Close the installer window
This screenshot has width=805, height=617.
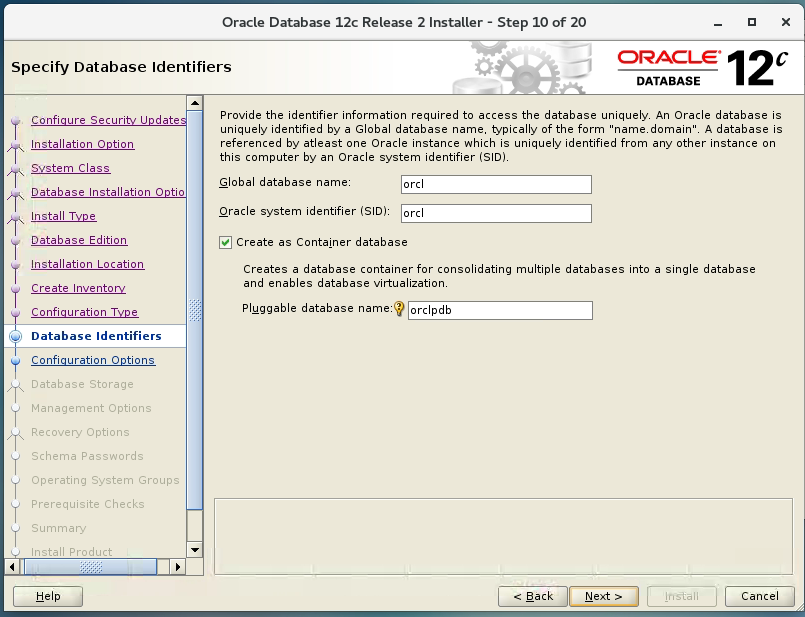[x=785, y=22]
